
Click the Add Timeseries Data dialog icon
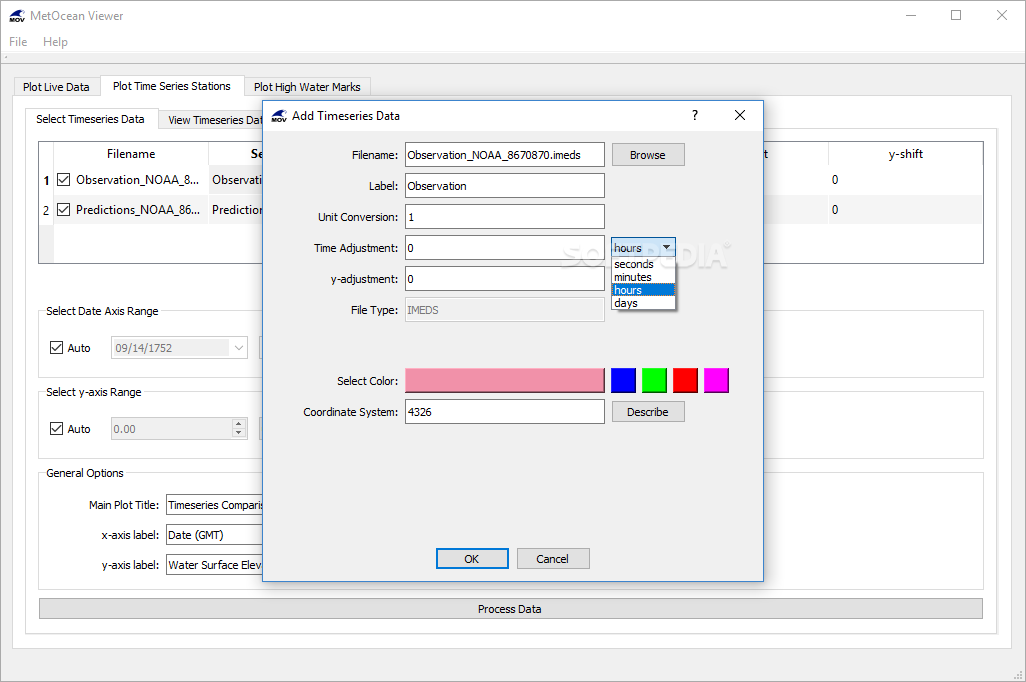[279, 116]
